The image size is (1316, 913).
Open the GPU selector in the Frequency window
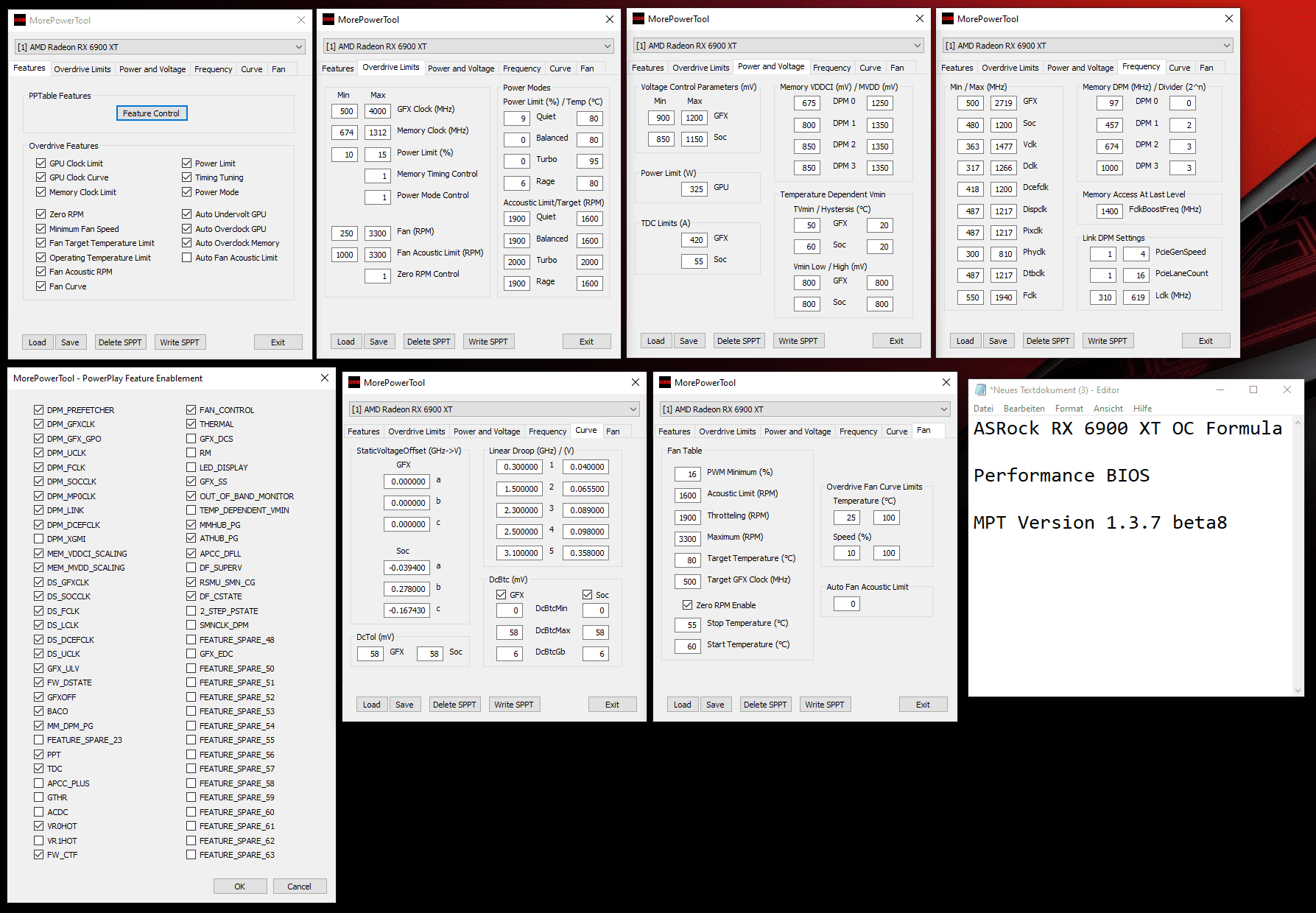coord(1088,46)
